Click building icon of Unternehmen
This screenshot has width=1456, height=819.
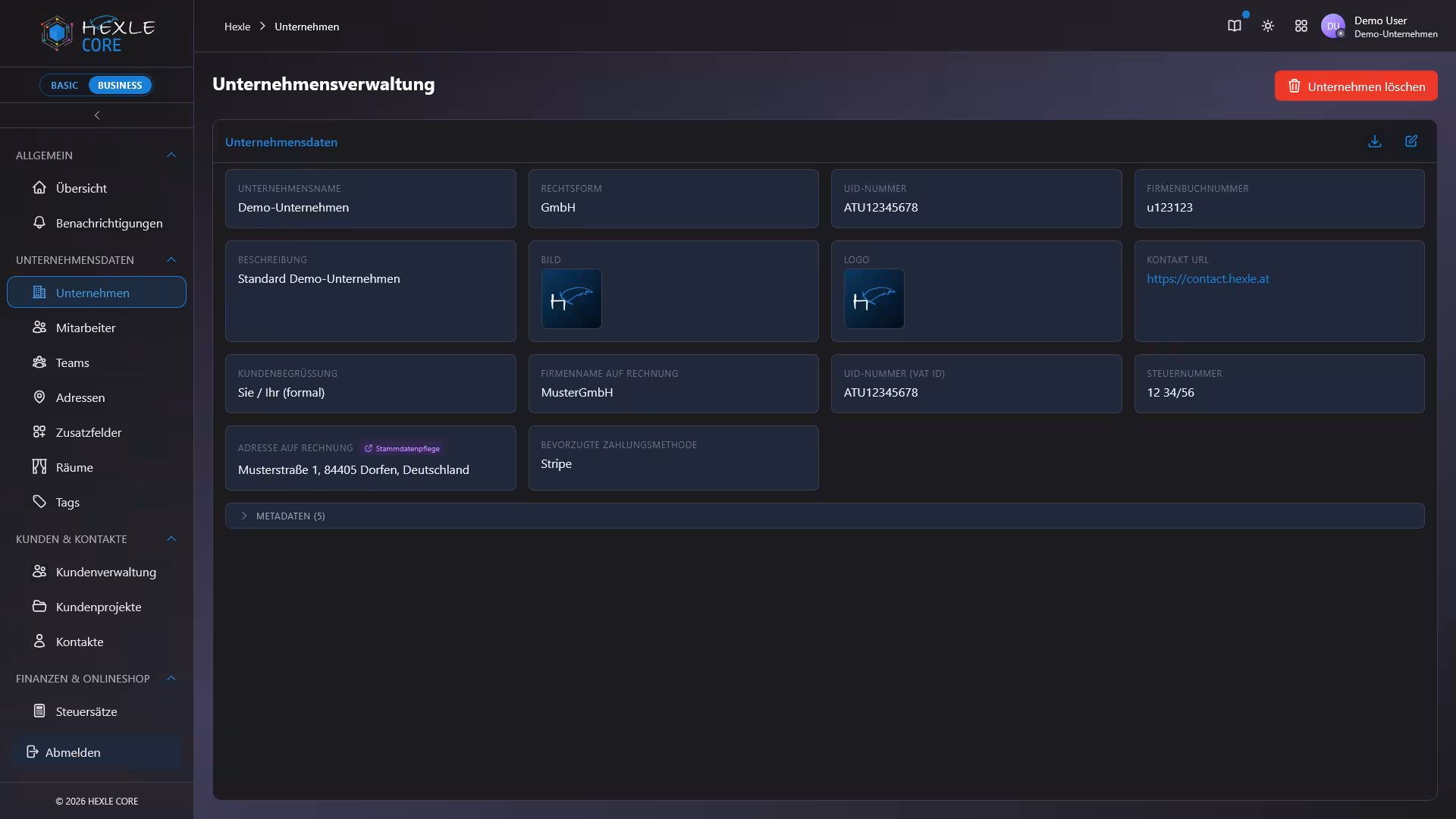tap(39, 292)
